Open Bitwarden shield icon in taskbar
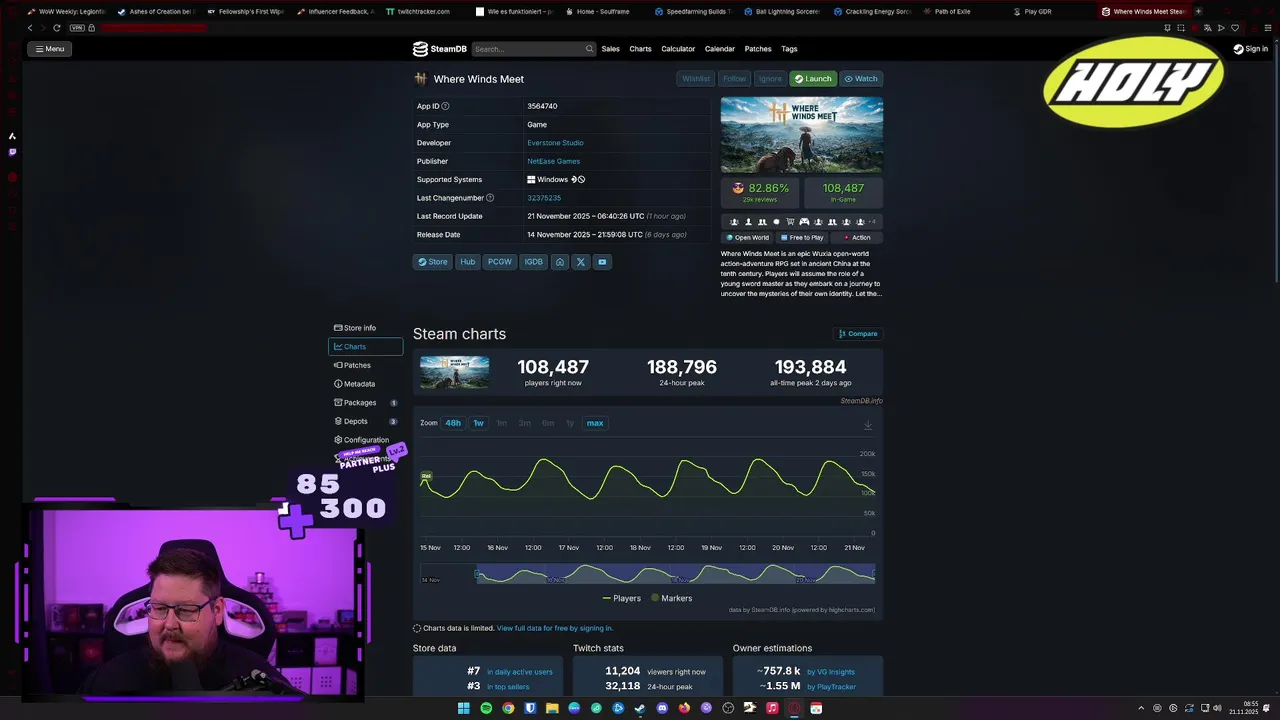1280x720 pixels. [x=530, y=708]
